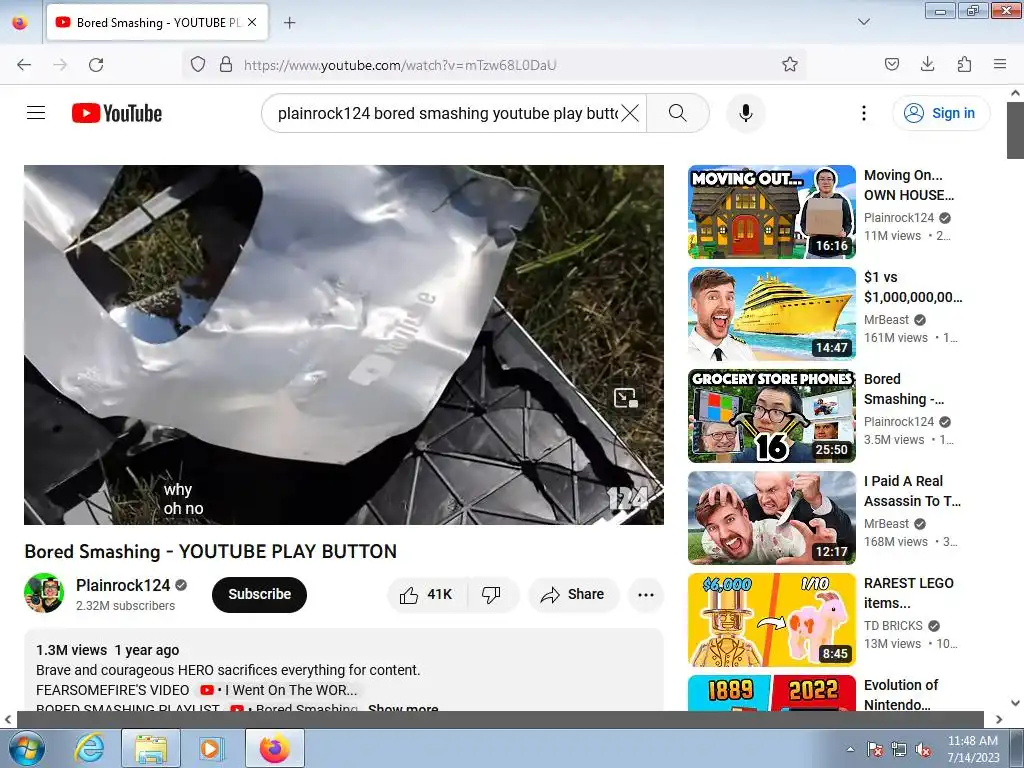
Task: Expand description with Show more
Action: point(403,708)
